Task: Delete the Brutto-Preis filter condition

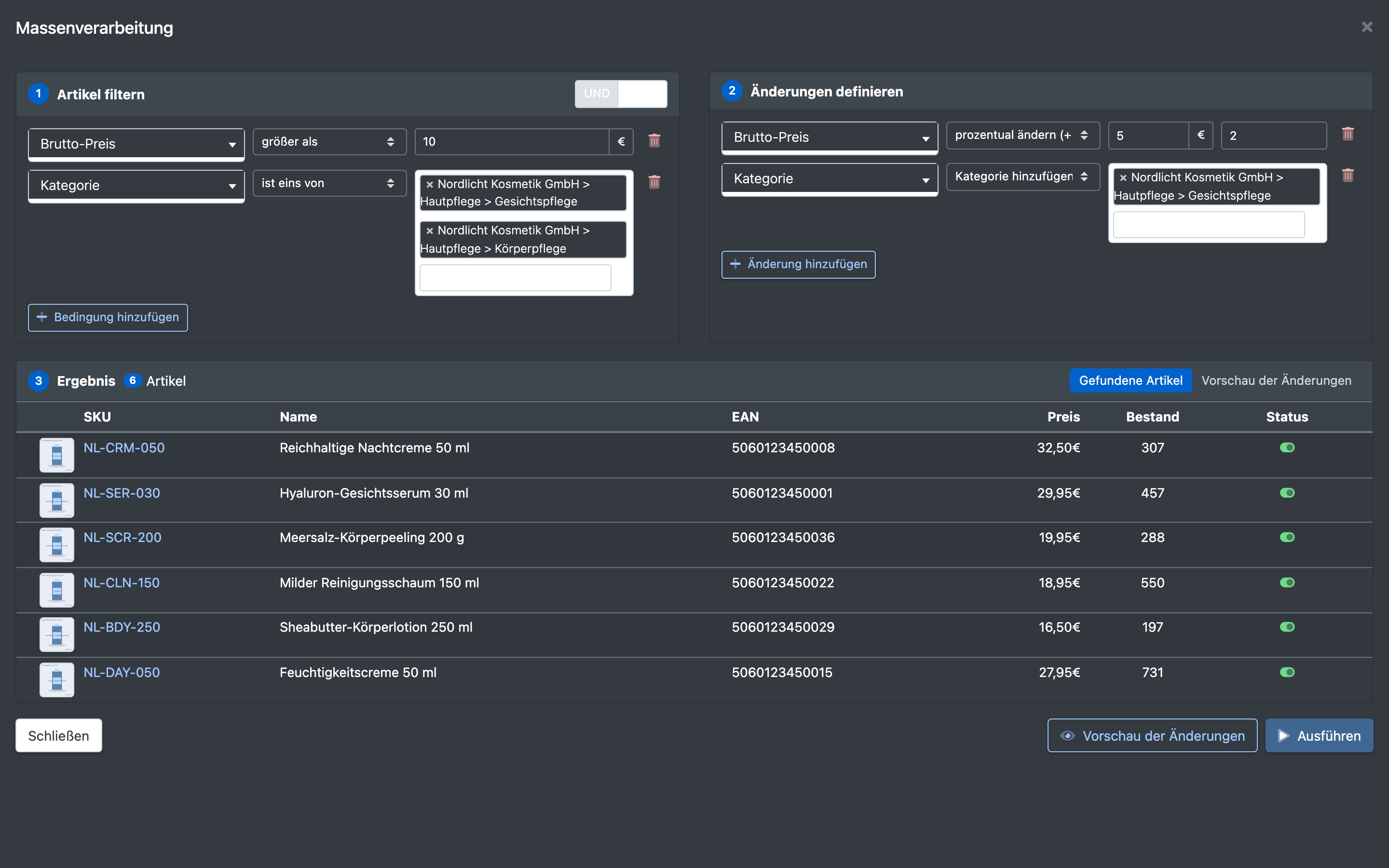Action: [x=654, y=141]
